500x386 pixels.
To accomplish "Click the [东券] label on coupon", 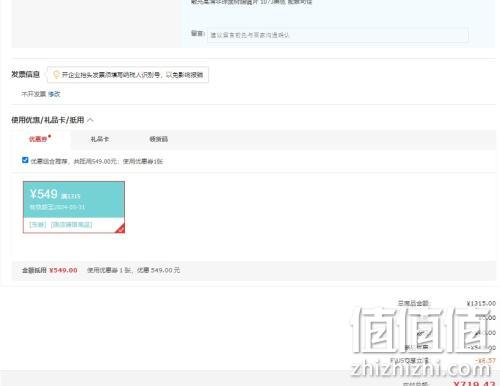I will click(x=38, y=225).
